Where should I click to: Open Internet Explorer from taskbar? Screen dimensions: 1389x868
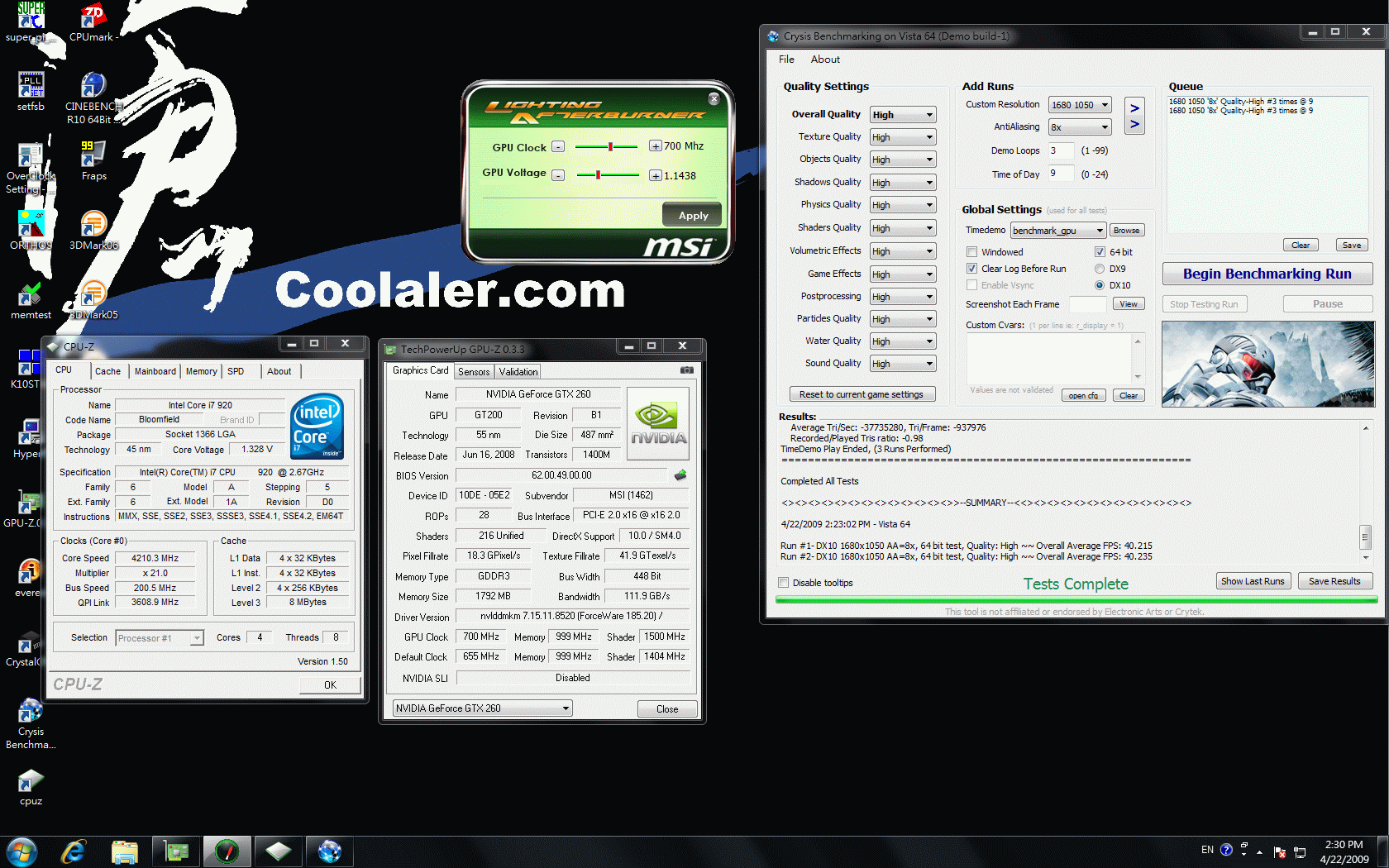74,851
